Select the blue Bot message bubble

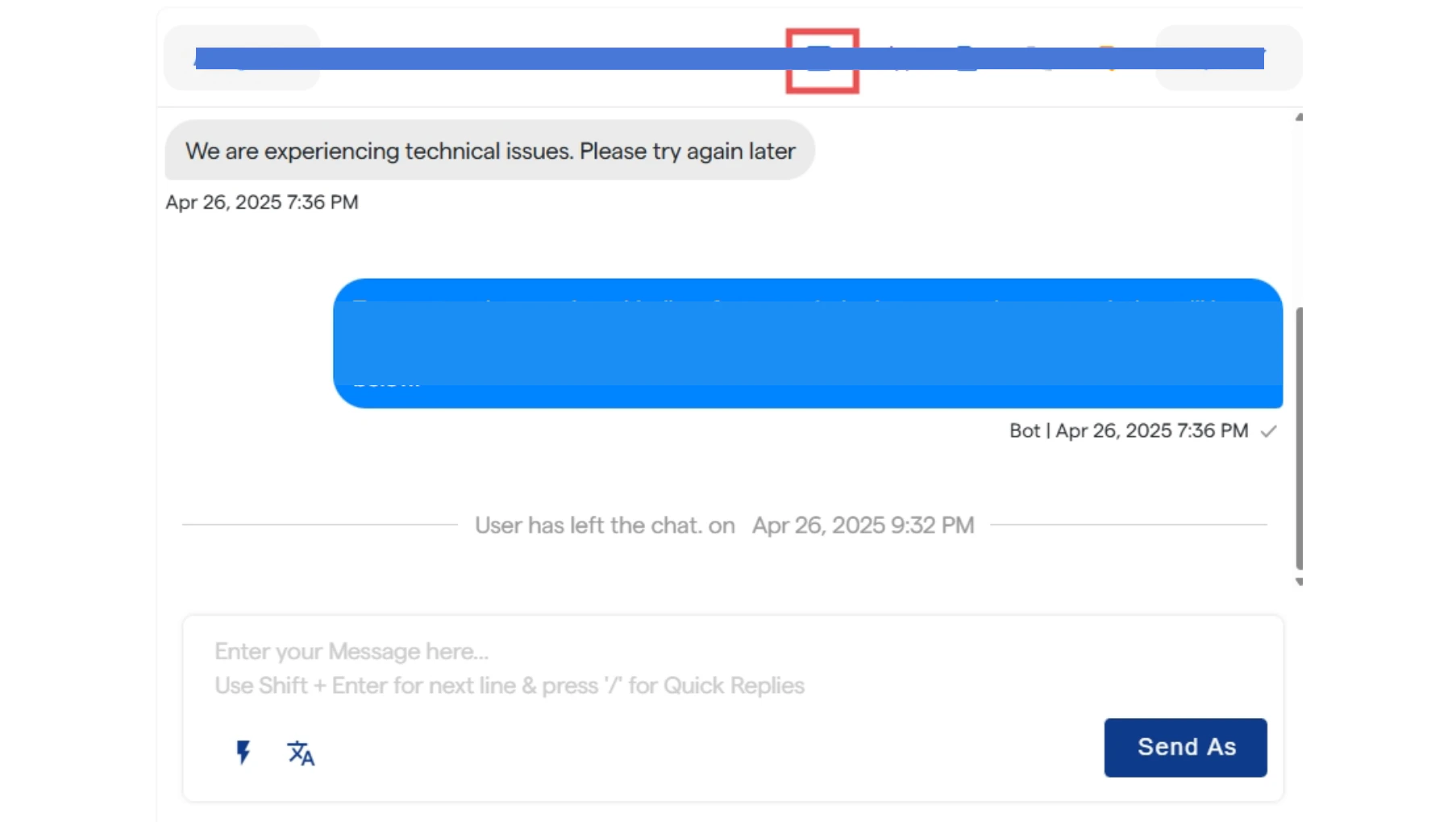point(808,343)
